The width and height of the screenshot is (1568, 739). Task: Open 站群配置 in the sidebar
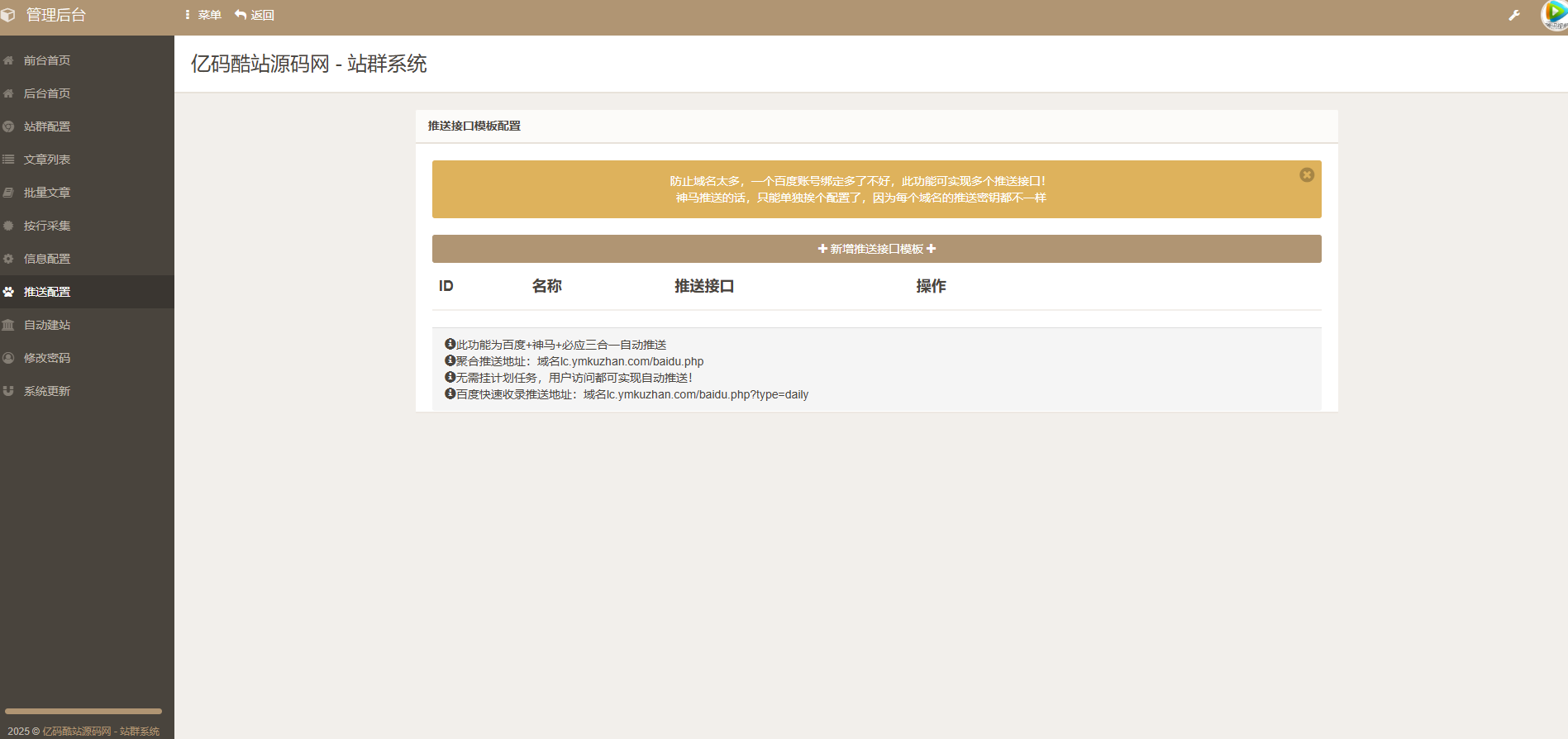(x=47, y=126)
